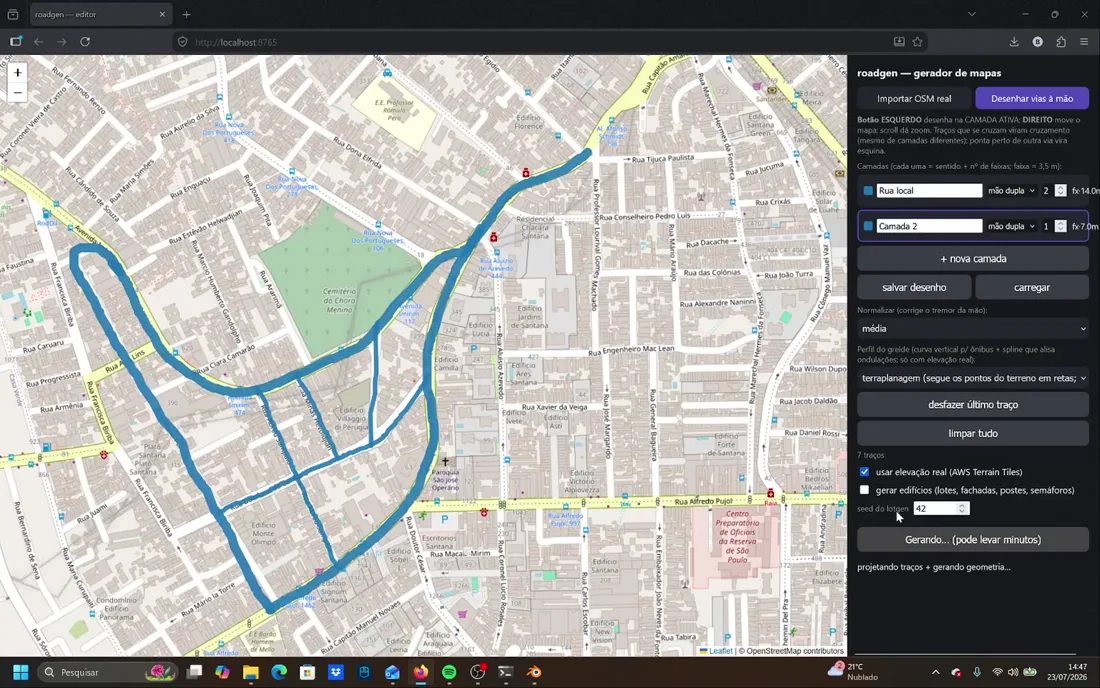Image resolution: width=1100 pixels, height=688 pixels.
Task: Edit the Rua local layer name field
Action: click(x=930, y=191)
